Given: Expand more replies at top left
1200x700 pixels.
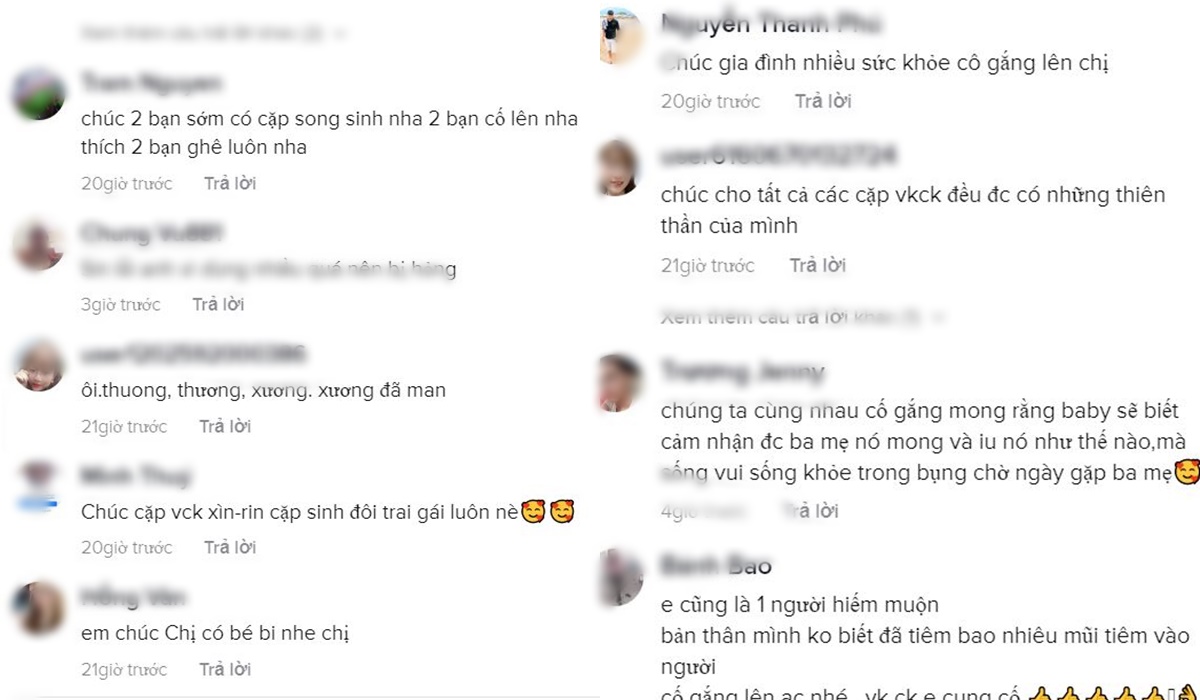Looking at the screenshot, I should point(215,33).
